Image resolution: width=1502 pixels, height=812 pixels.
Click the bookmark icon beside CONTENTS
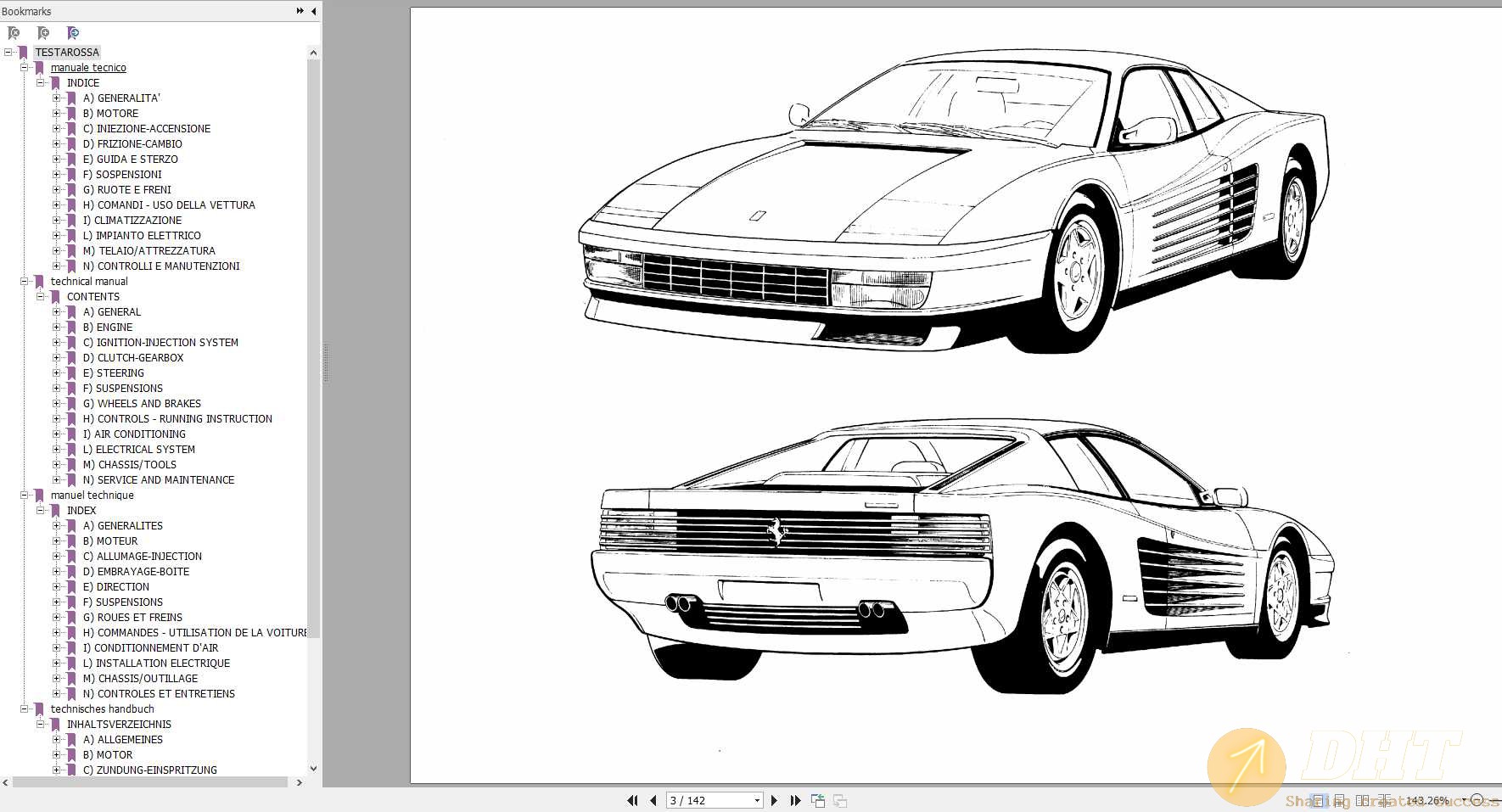click(55, 297)
